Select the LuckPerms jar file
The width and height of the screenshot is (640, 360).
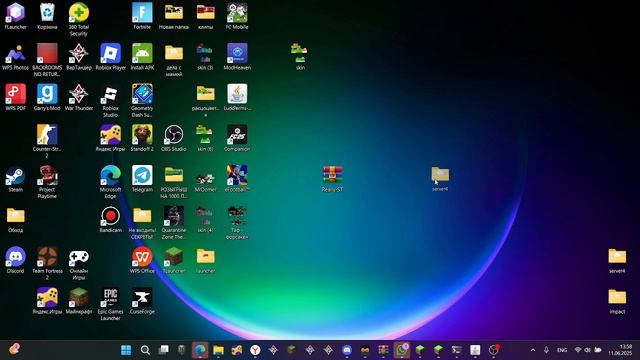[237, 97]
